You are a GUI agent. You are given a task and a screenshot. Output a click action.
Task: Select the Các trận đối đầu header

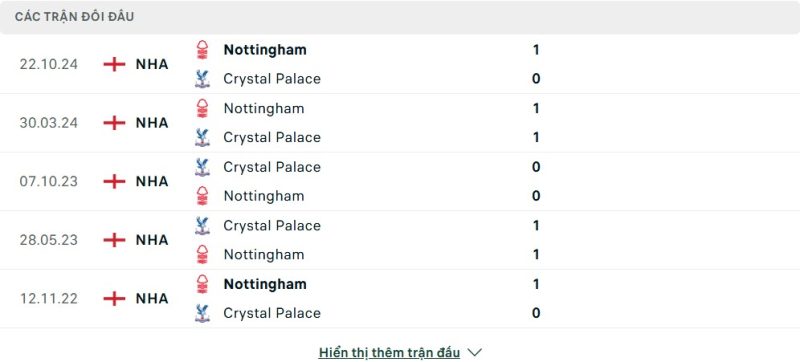pyautogui.click(x=74, y=17)
